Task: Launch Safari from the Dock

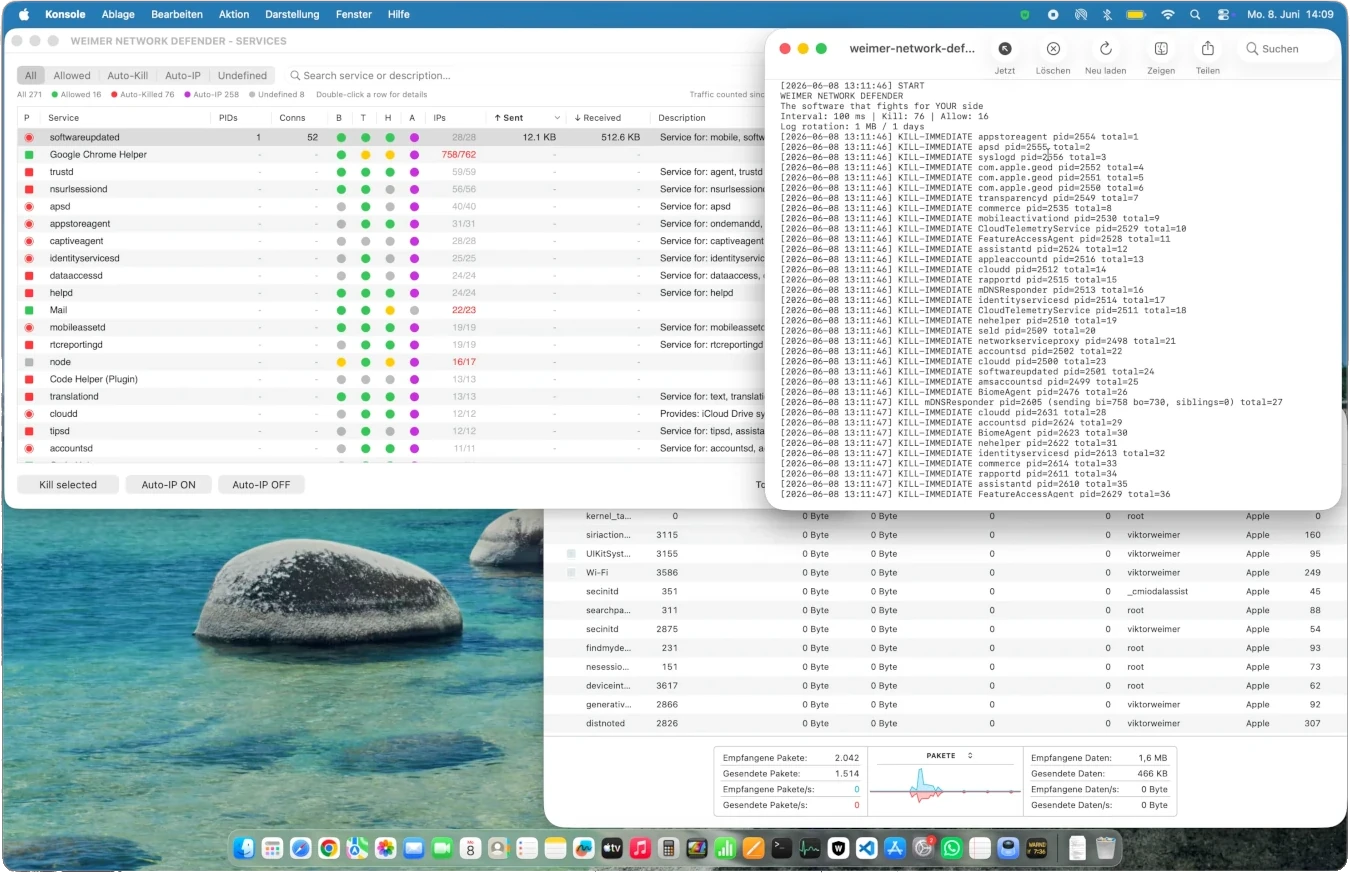Action: (300, 848)
